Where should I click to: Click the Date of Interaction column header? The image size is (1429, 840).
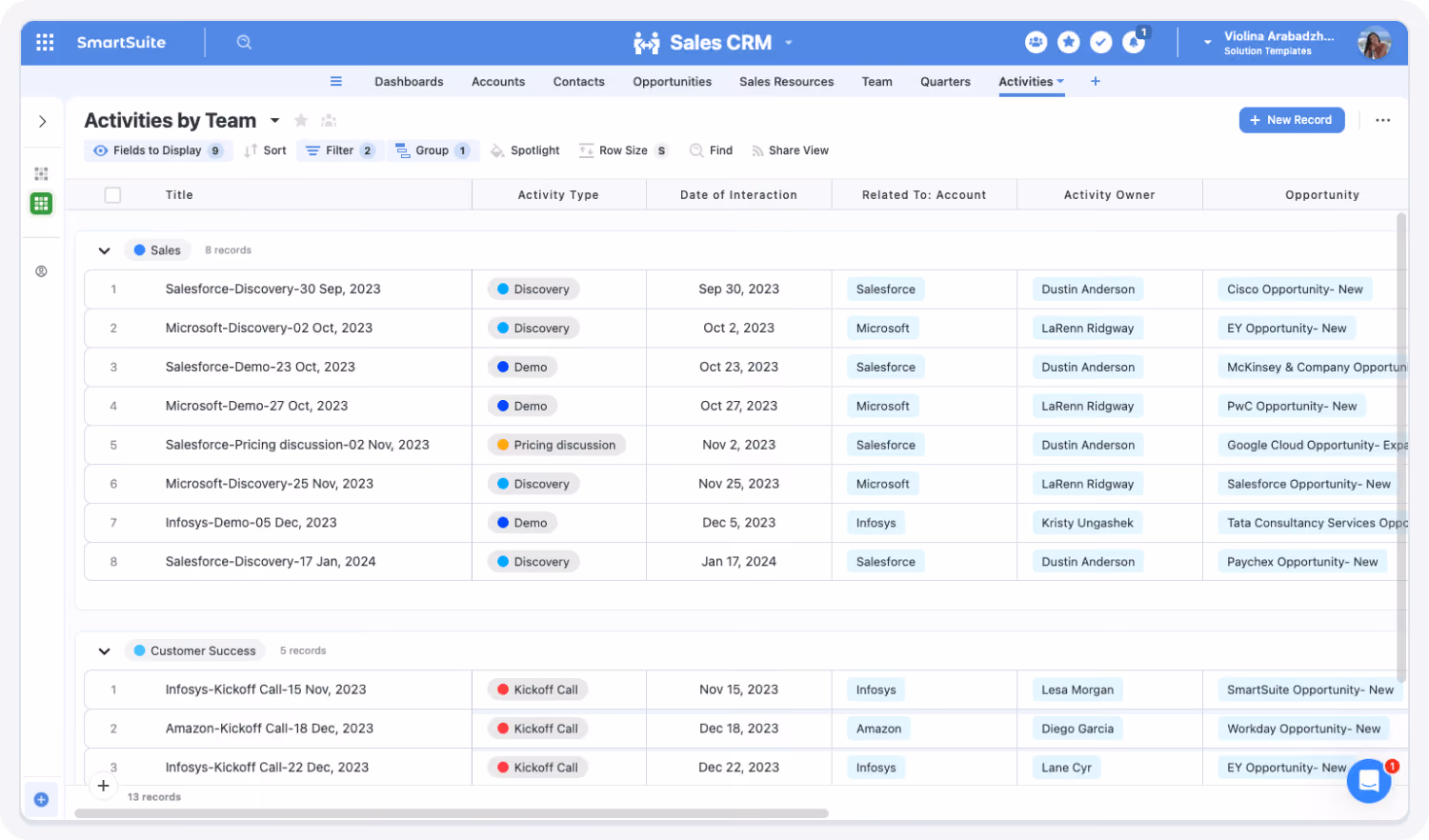(738, 195)
